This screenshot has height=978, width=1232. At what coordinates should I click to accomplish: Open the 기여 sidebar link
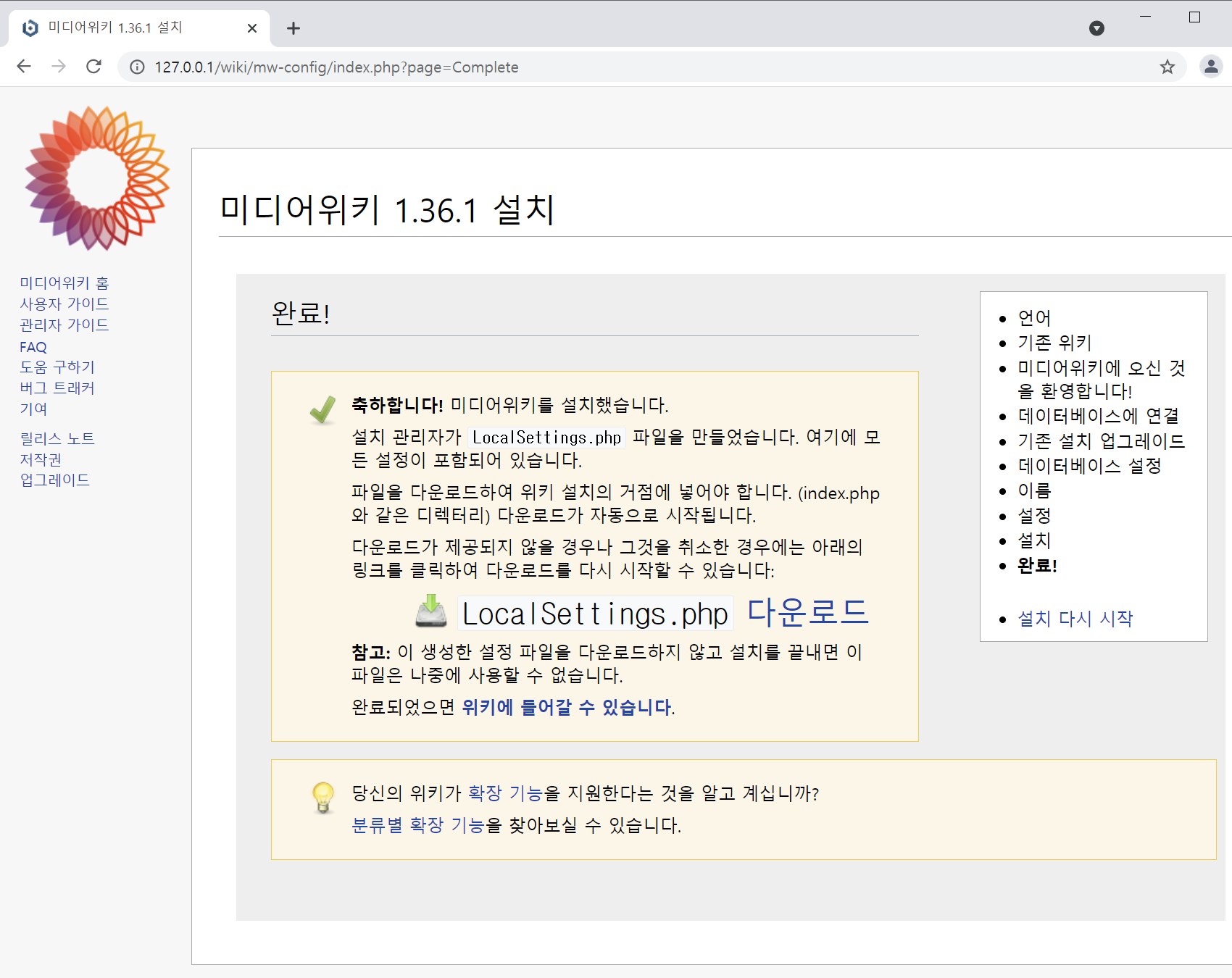click(33, 409)
